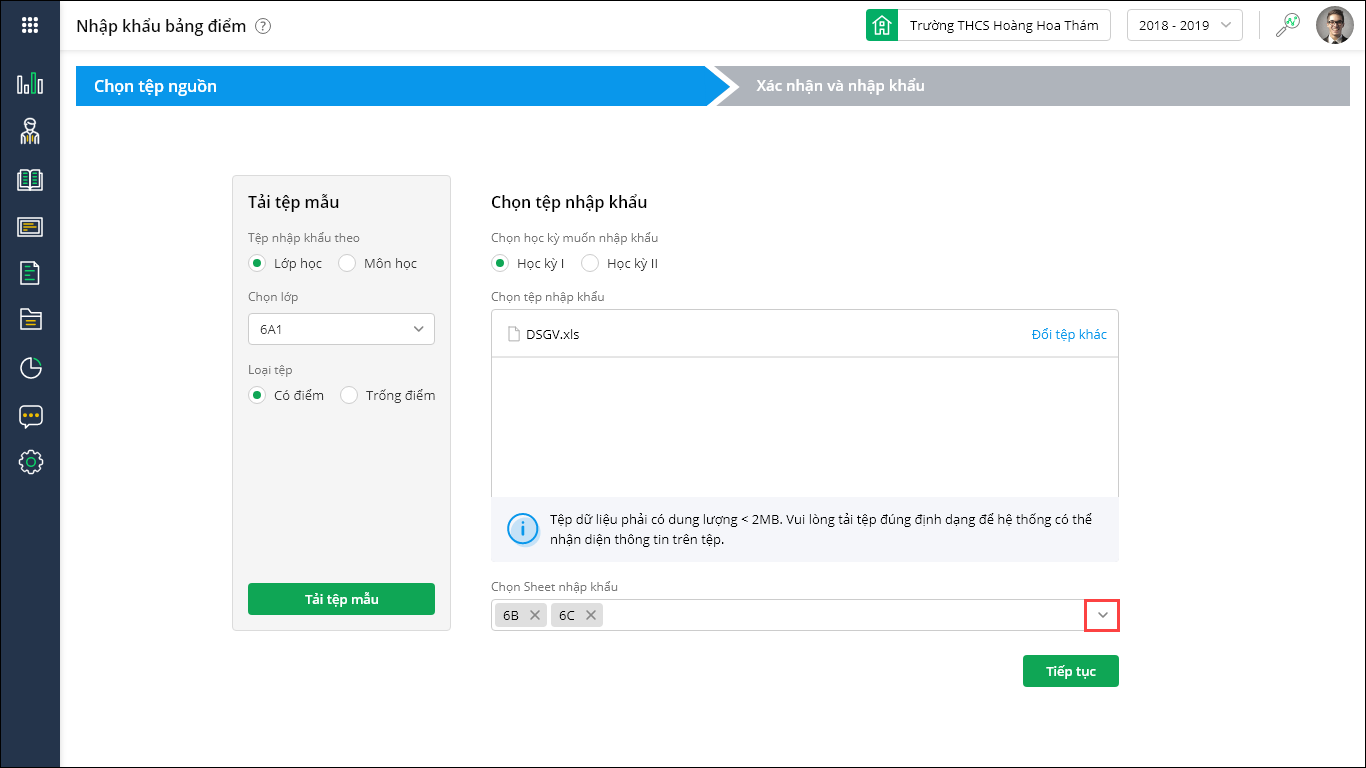Screen dimensions: 1366x768
Task: Open the student/person icon in sidebar
Action: point(30,131)
